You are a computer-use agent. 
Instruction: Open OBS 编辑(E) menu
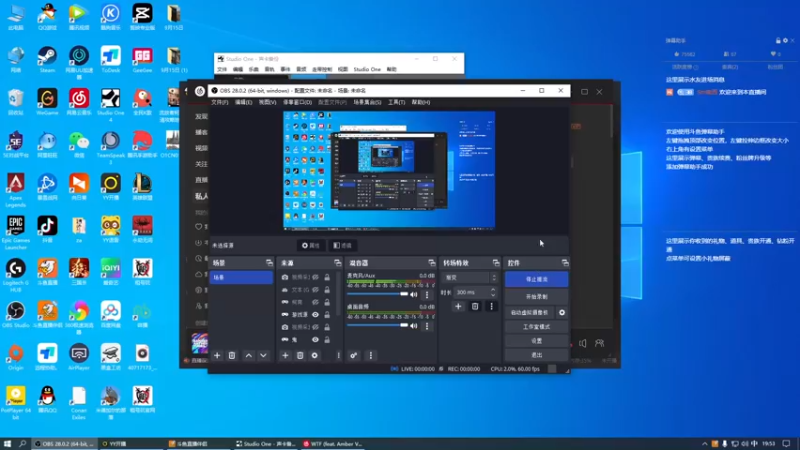click(x=243, y=102)
